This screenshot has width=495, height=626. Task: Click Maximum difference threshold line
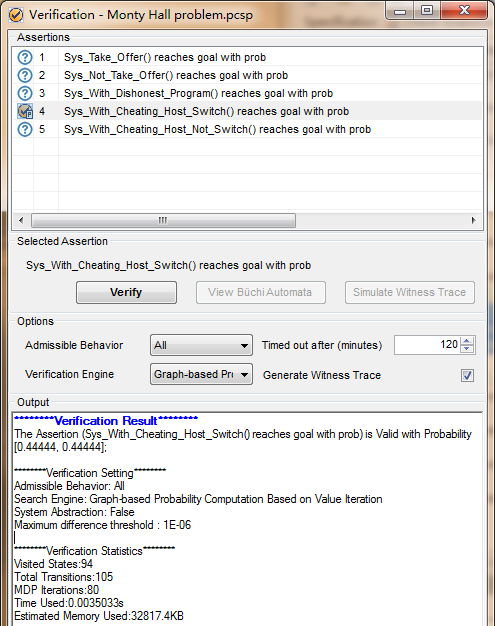click(103, 525)
